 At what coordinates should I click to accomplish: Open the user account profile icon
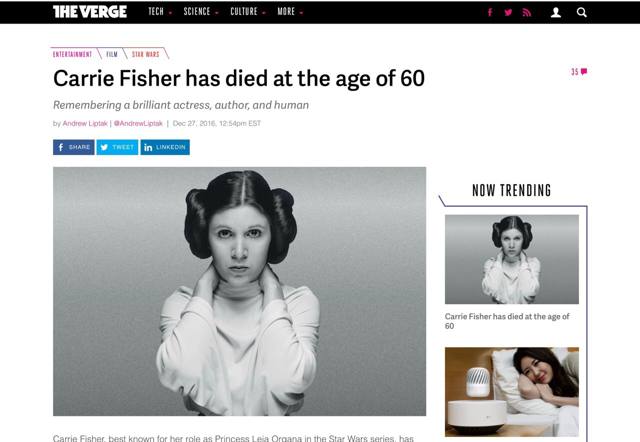[556, 13]
